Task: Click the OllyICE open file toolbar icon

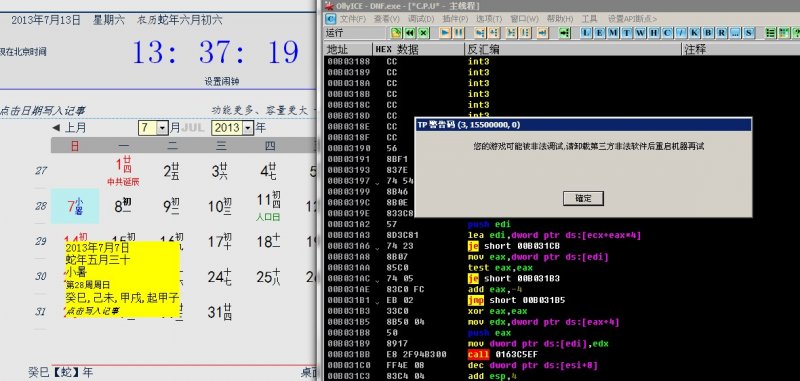Action: pos(396,33)
